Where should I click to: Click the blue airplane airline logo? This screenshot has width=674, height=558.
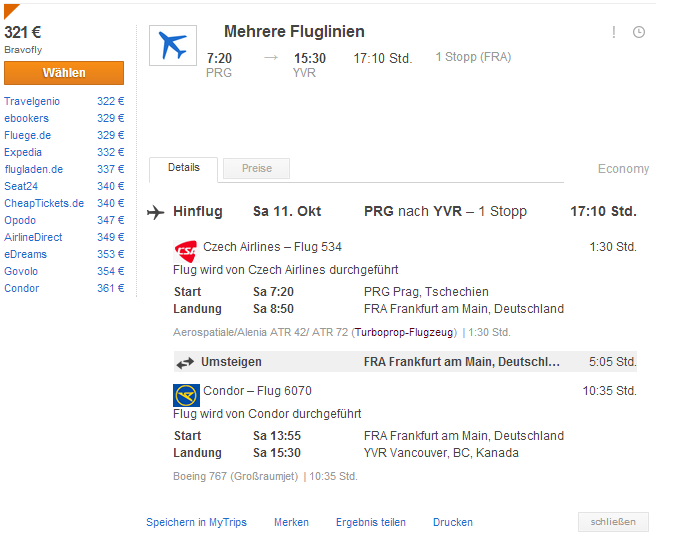point(173,45)
